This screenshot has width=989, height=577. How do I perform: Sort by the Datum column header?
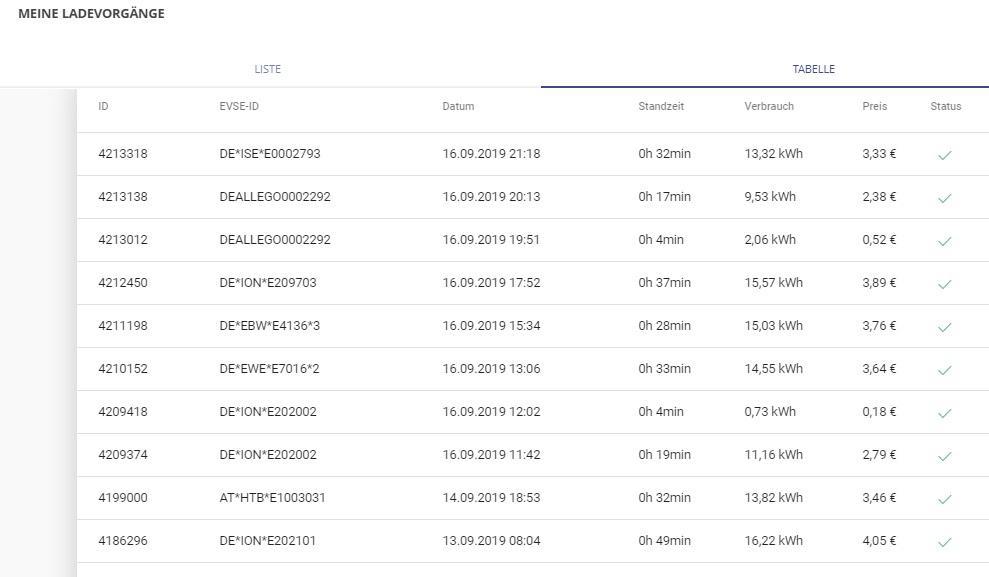[458, 106]
